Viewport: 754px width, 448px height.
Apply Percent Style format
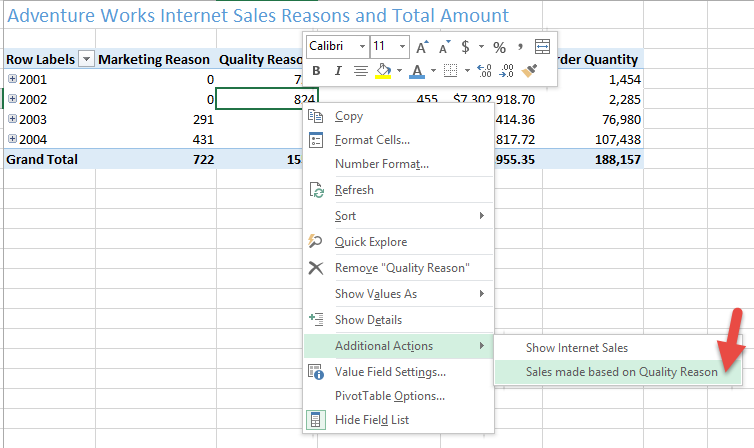[499, 47]
